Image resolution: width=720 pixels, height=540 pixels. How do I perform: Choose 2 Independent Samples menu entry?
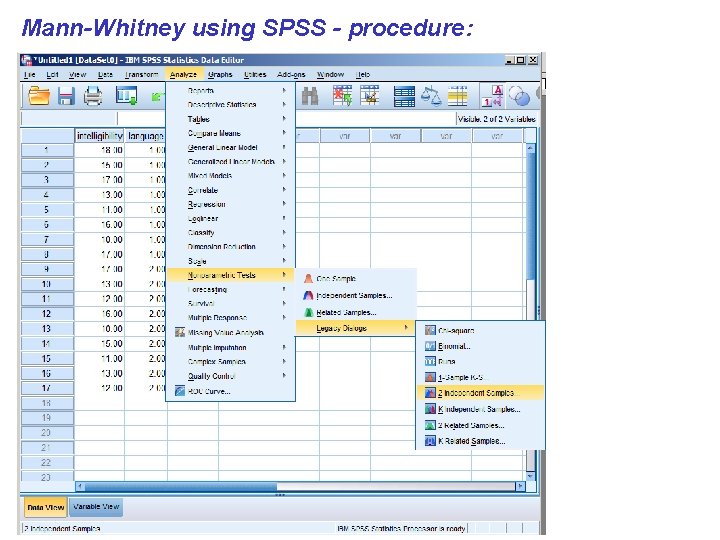click(480, 393)
